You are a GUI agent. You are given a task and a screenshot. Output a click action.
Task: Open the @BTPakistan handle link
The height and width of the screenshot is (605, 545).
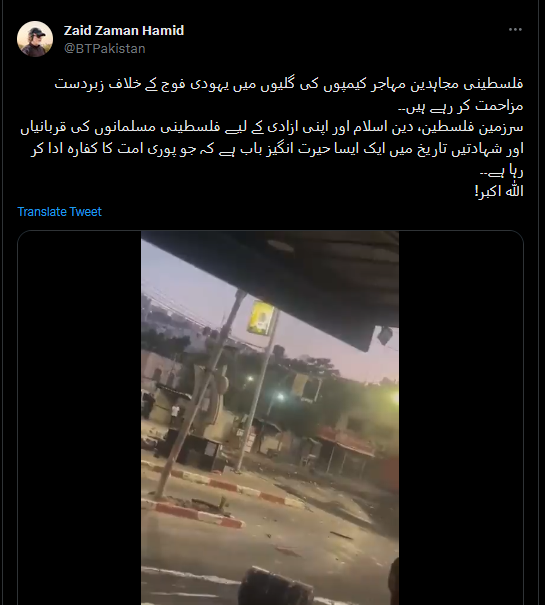click(105, 49)
